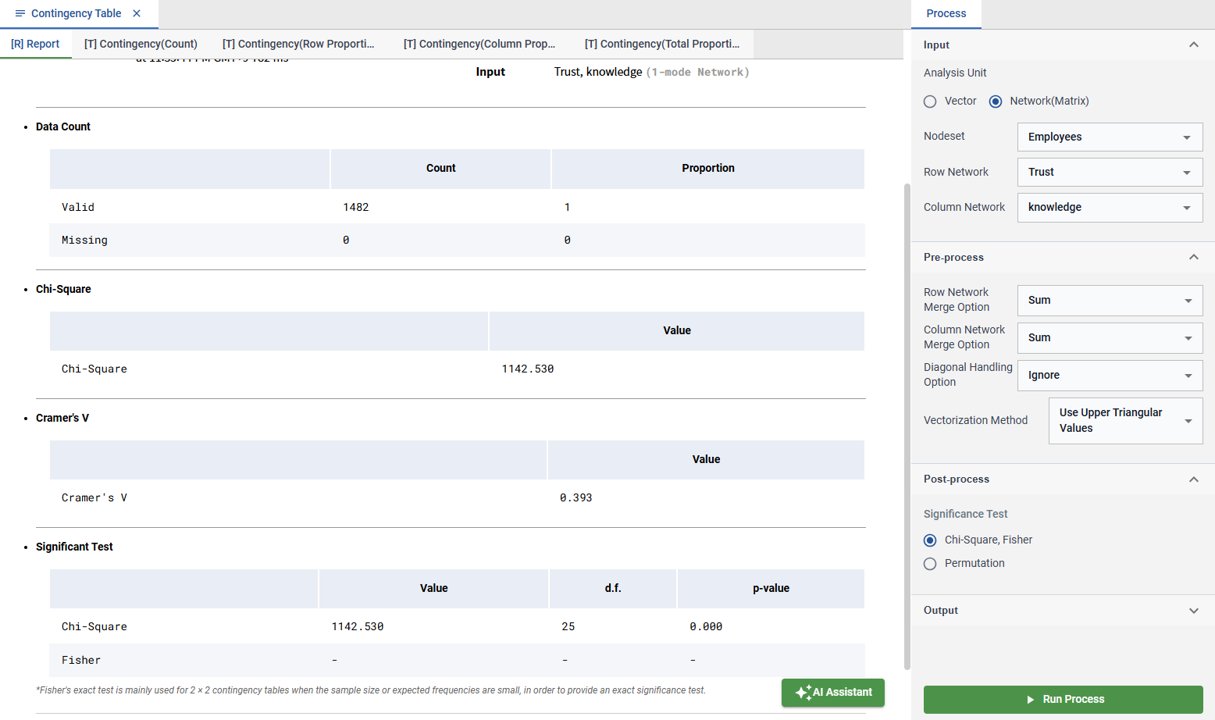Click the sparkle icon on AI Assistant

(x=803, y=692)
